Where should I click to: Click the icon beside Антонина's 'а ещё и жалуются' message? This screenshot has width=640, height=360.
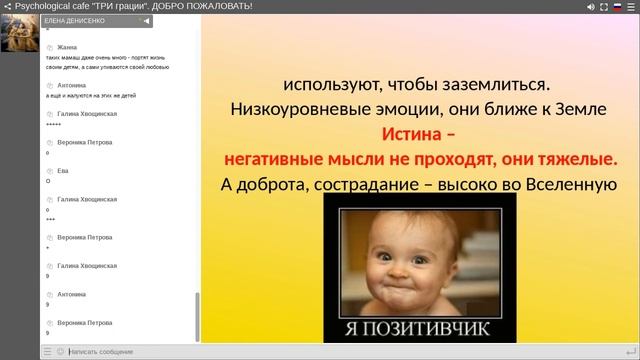50,86
